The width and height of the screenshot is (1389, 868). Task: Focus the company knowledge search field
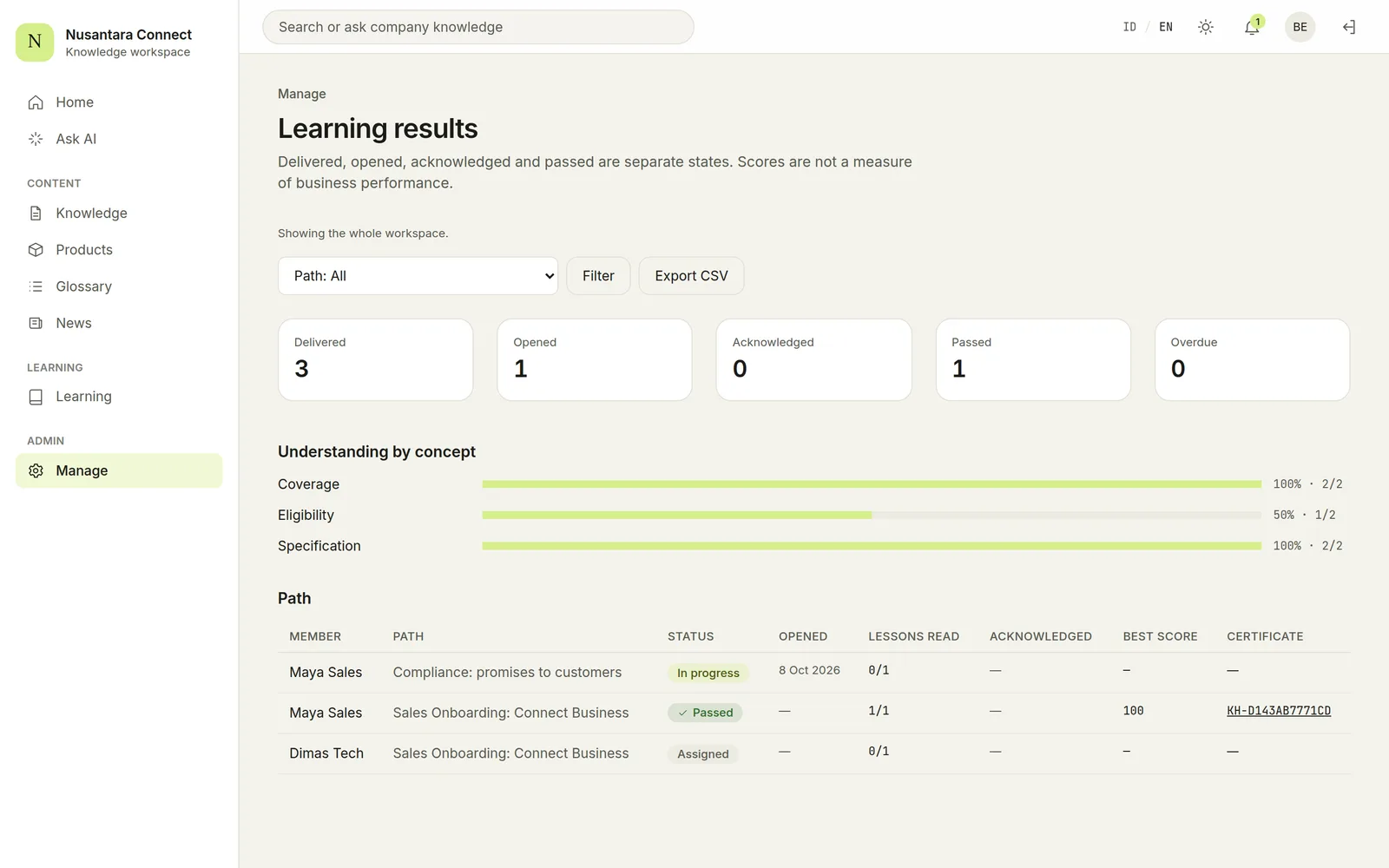point(478,27)
